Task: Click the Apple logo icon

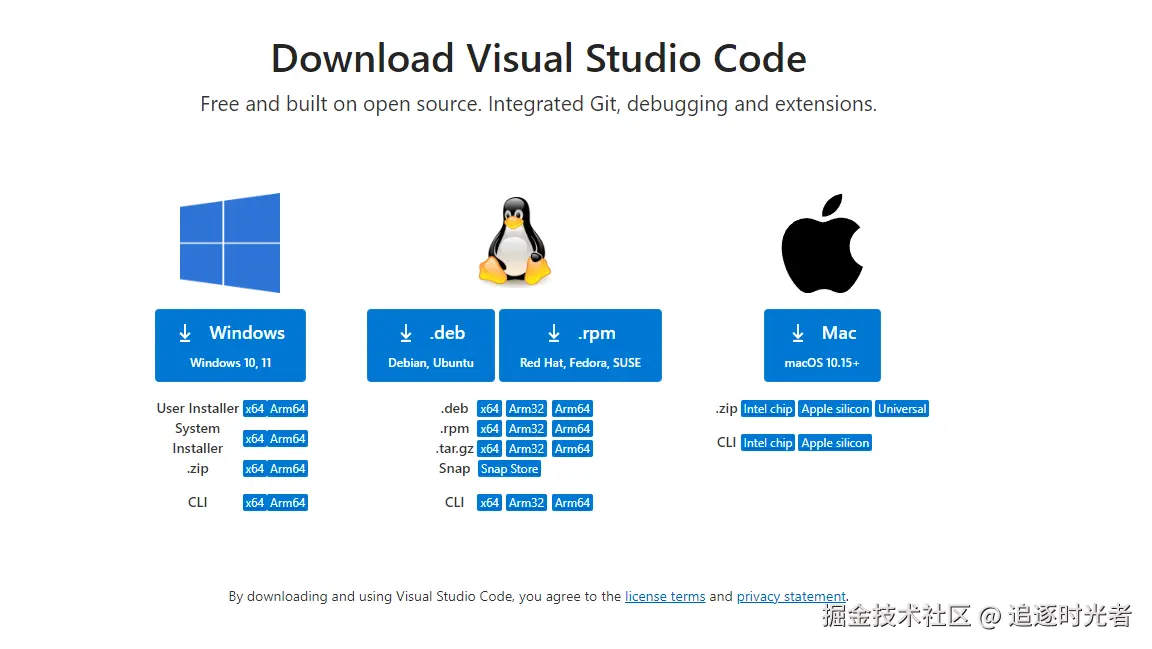Action: [822, 243]
